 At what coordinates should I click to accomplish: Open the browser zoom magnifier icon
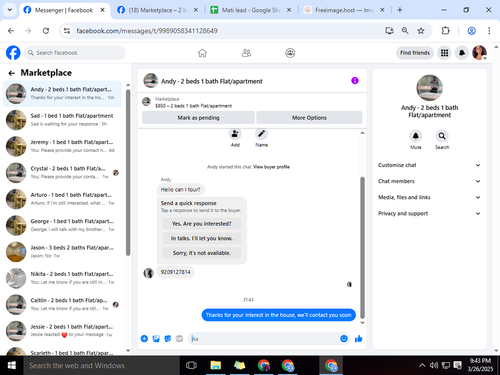click(x=405, y=31)
